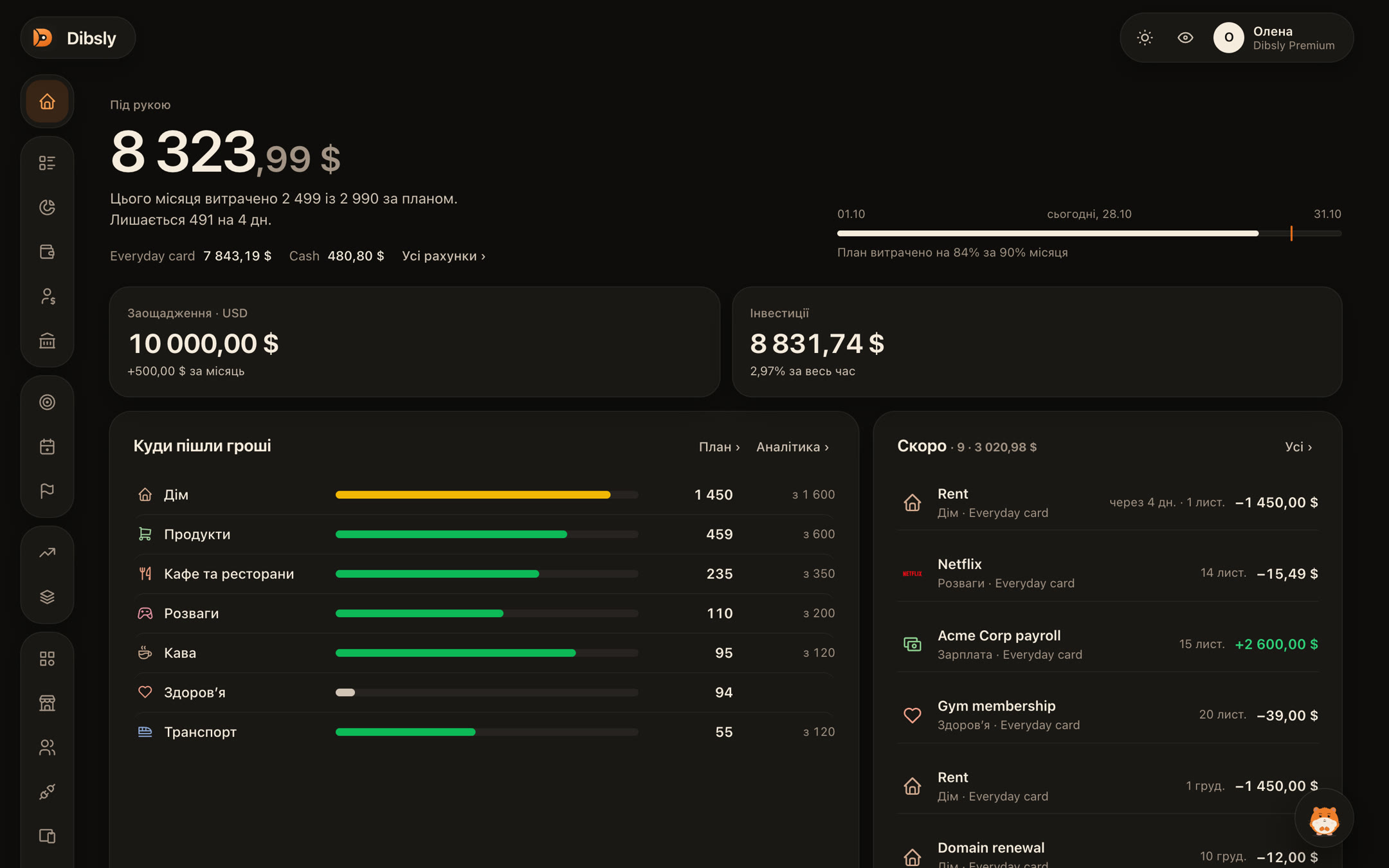Screen dimensions: 1389x868
Task: Select the Everyday card account balance
Action: [x=191, y=256]
